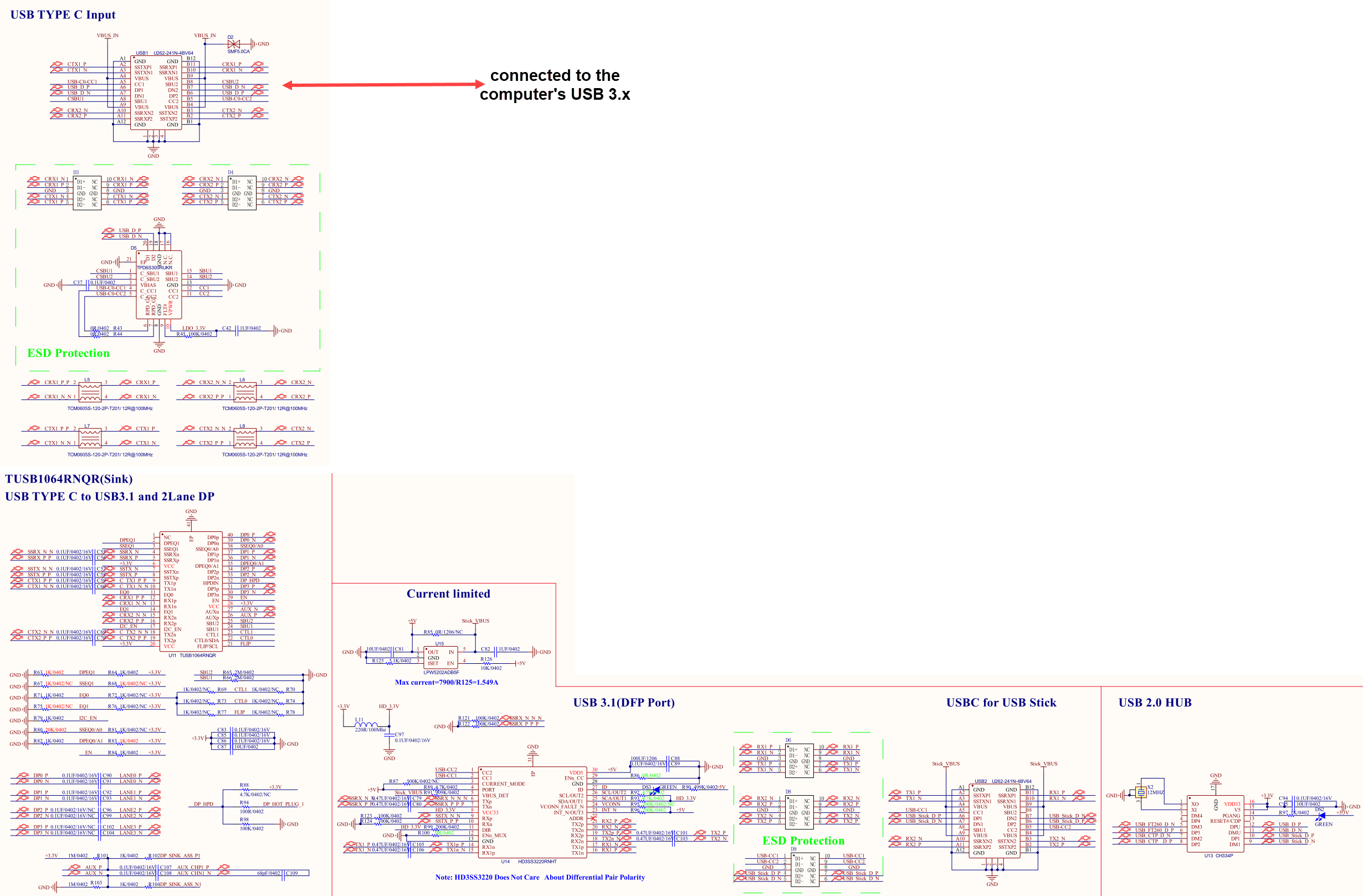Select the 'USB 2.0 HUB' heading
Image resolution: width=1363 pixels, height=896 pixels.
coord(1155,703)
